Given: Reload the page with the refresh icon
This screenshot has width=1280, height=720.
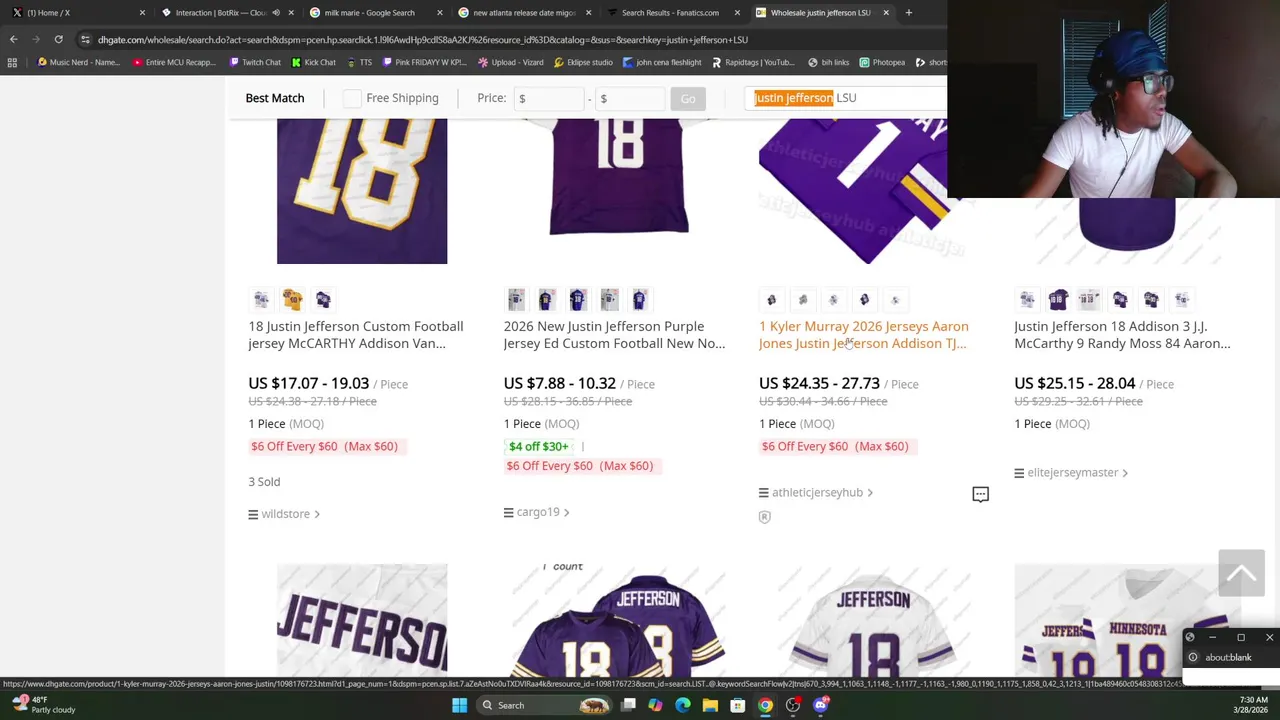Looking at the screenshot, I should pos(58,39).
